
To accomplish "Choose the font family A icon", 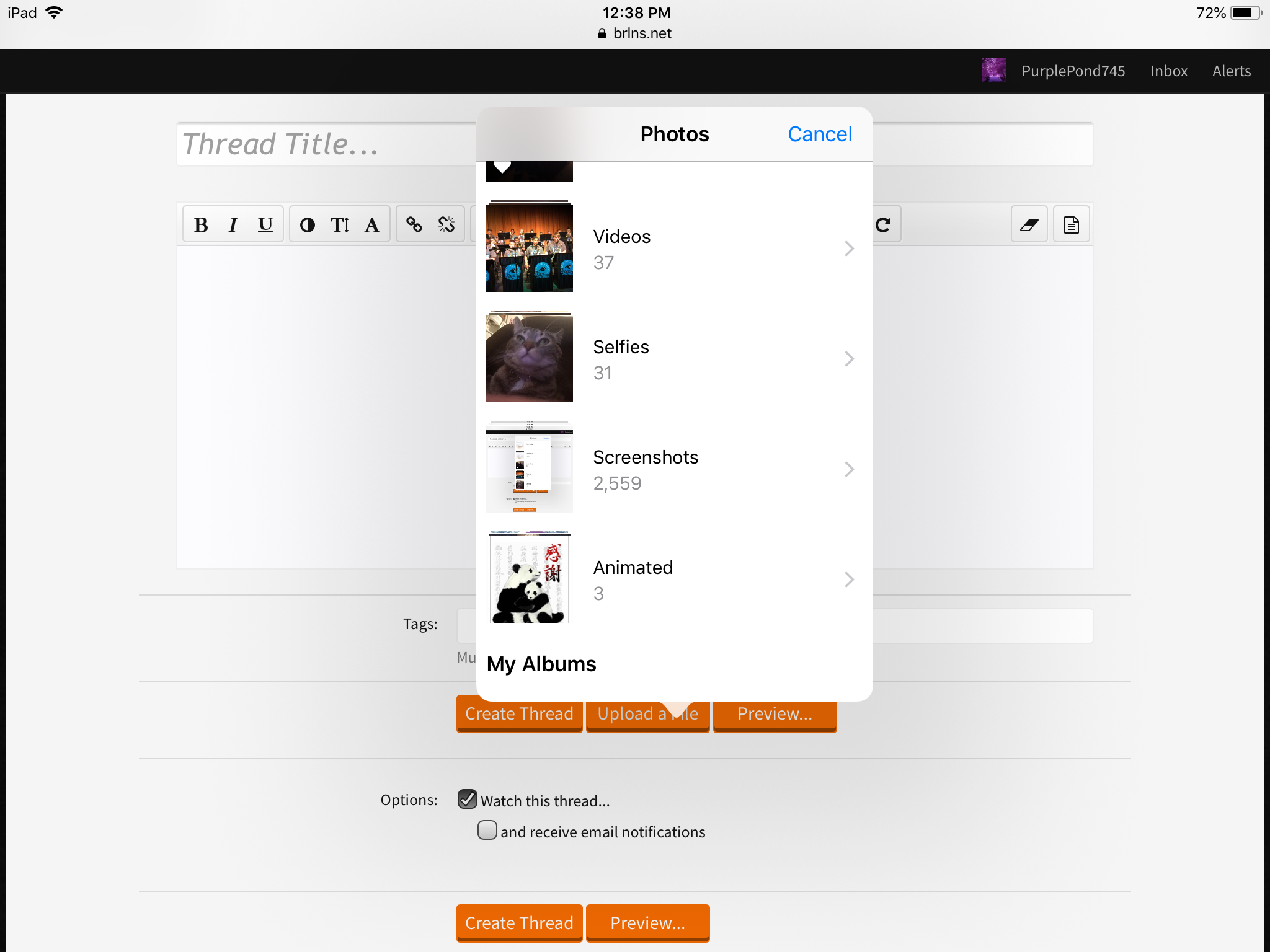I will click(x=372, y=224).
